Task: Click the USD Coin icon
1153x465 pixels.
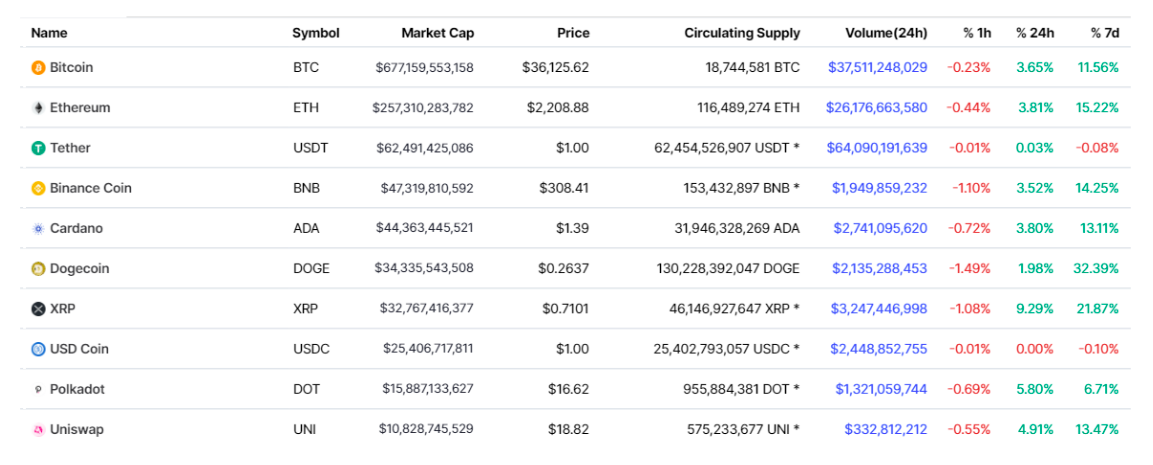Action: click(39, 349)
